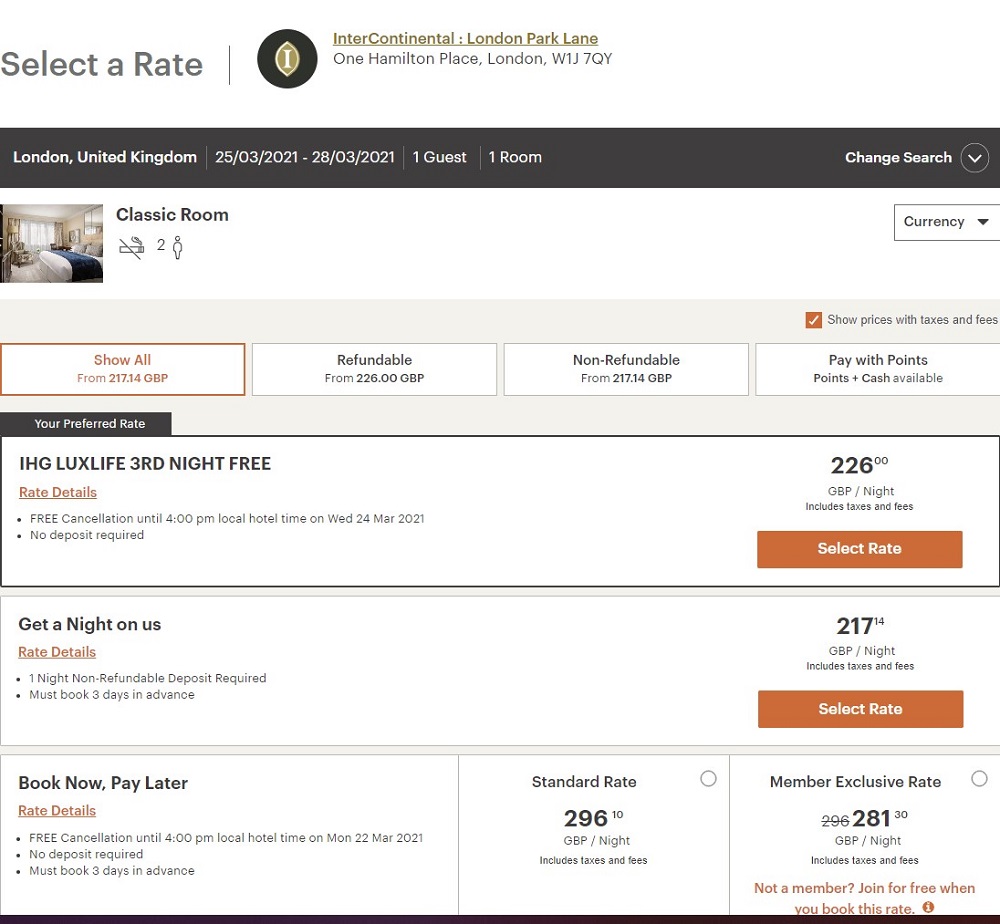Switch to the Pay with Points tab
This screenshot has width=1000, height=924.
(878, 369)
